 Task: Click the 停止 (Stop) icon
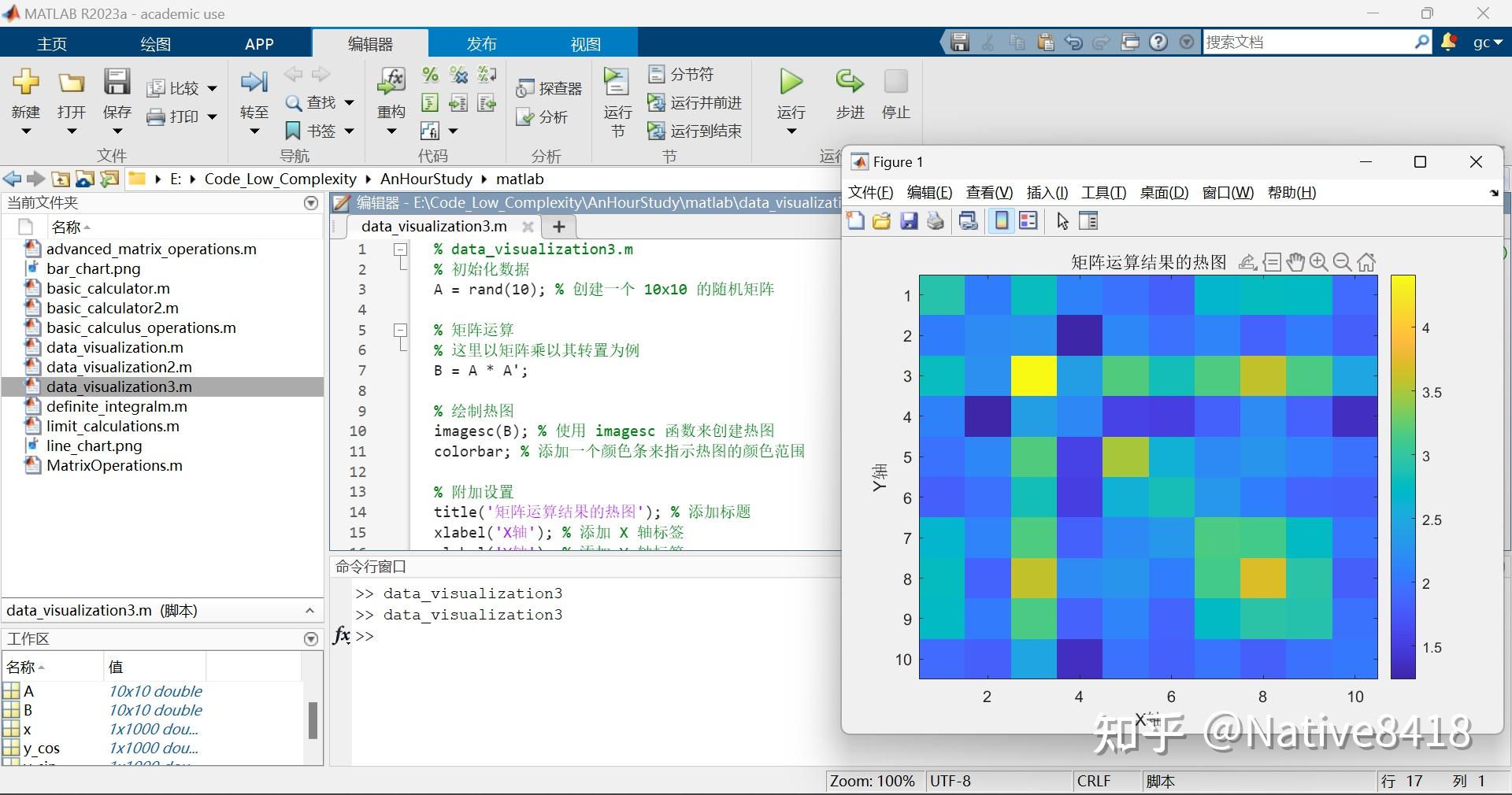[896, 81]
